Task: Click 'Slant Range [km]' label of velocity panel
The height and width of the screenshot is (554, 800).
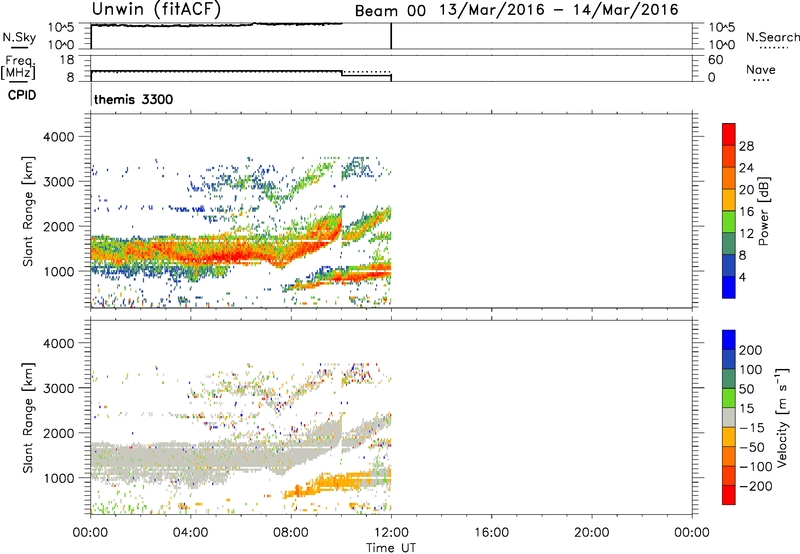Action: [x=28, y=418]
